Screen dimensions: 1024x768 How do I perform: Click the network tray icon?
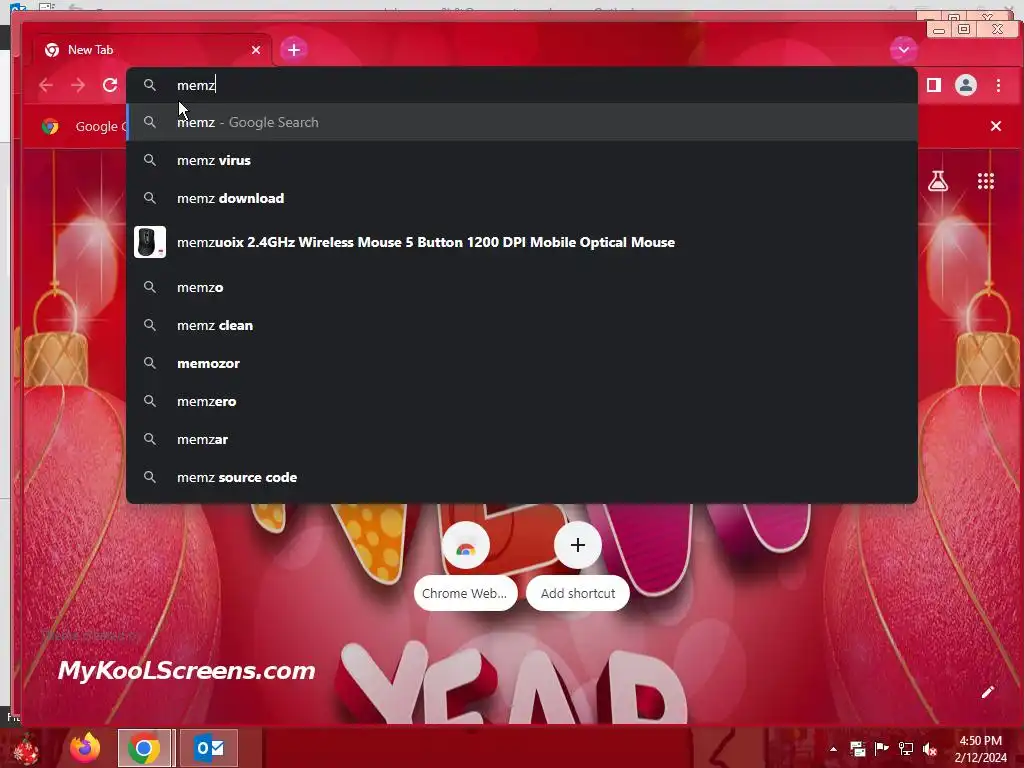pos(906,748)
